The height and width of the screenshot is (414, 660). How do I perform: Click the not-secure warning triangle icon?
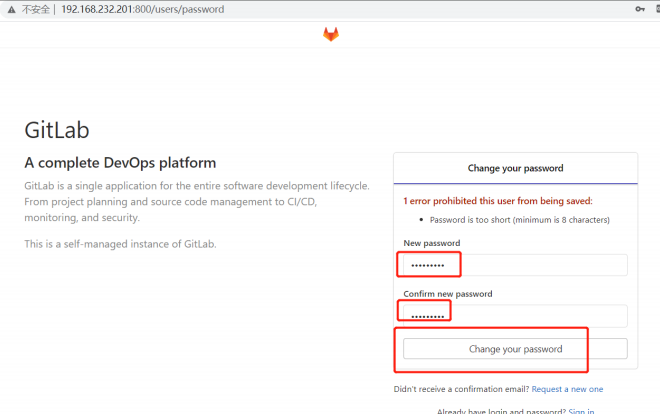(9, 9)
